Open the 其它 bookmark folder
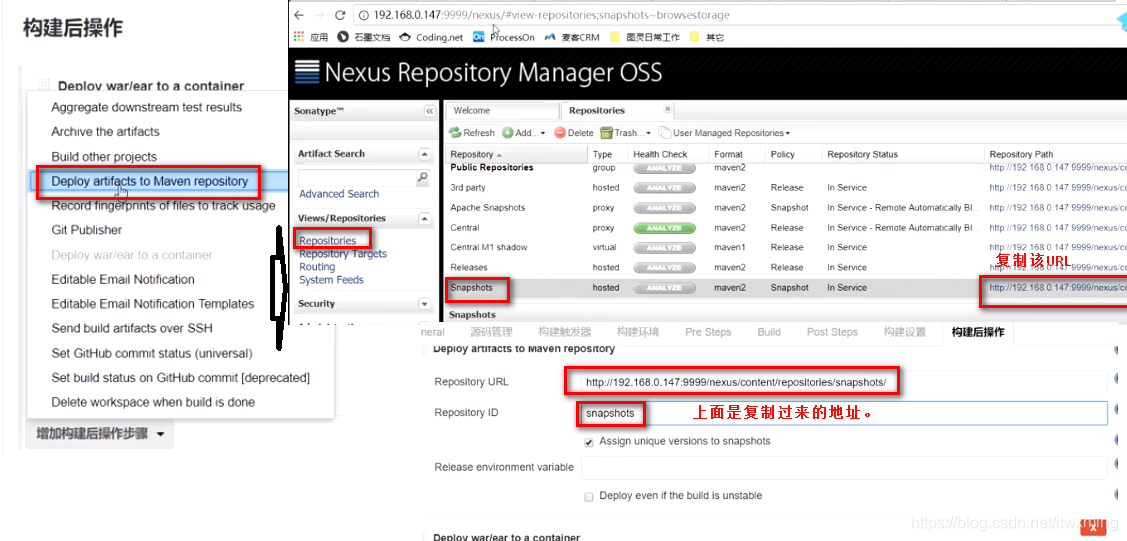The image size is (1127, 541). click(707, 37)
